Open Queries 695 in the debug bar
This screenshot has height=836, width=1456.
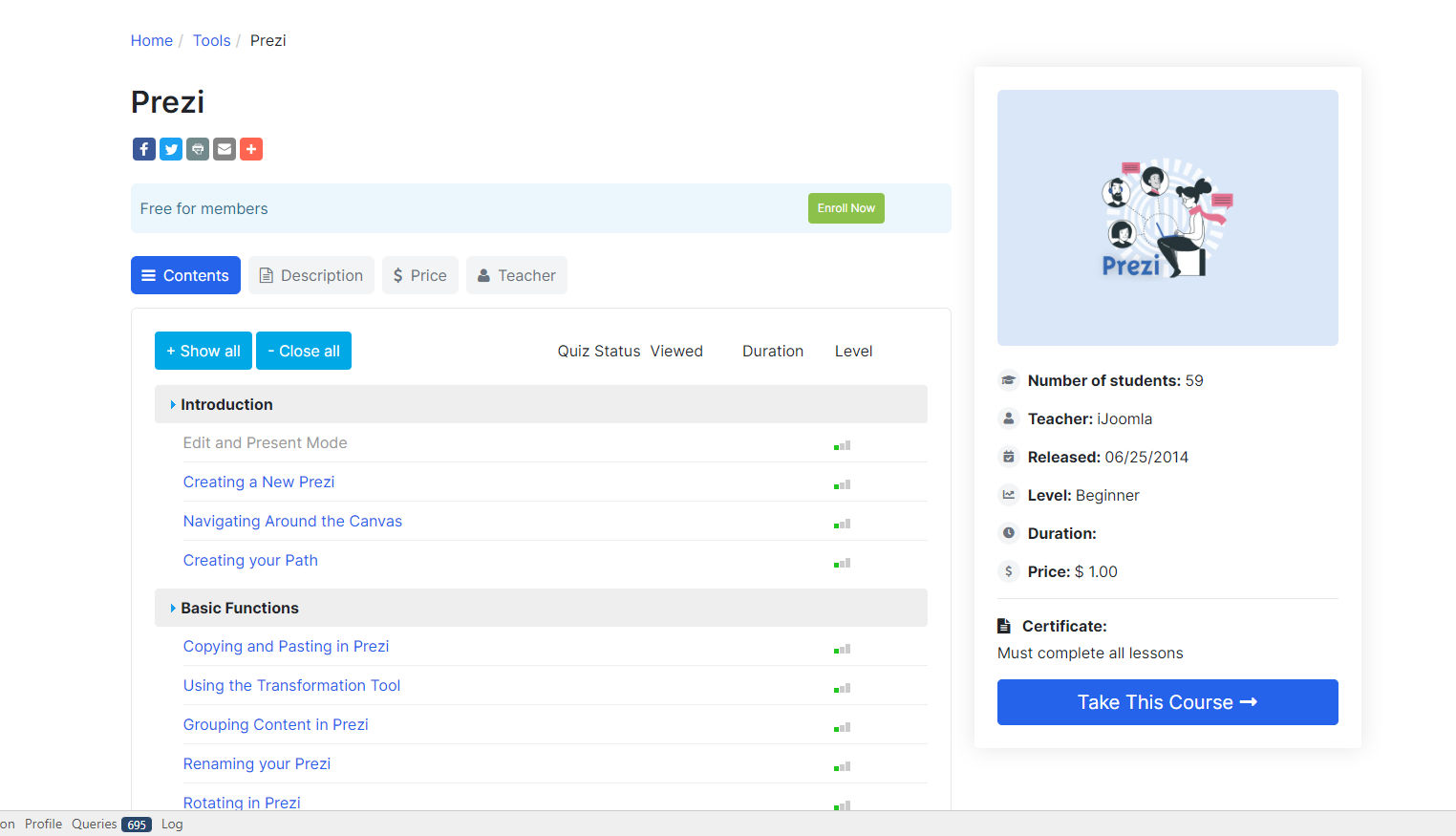click(x=111, y=824)
